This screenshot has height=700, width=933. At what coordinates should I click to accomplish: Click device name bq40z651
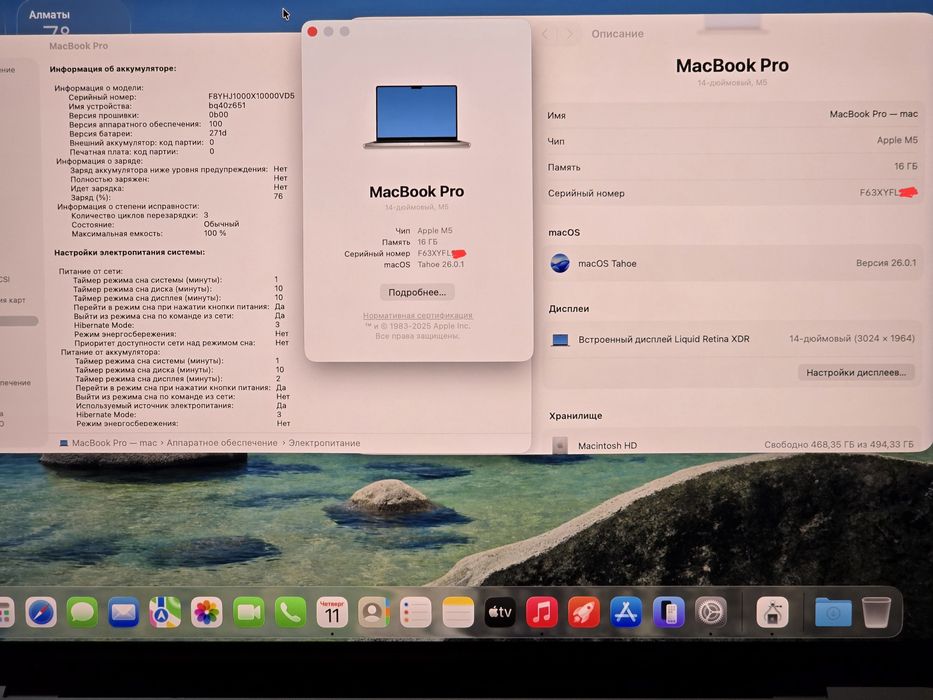point(227,105)
